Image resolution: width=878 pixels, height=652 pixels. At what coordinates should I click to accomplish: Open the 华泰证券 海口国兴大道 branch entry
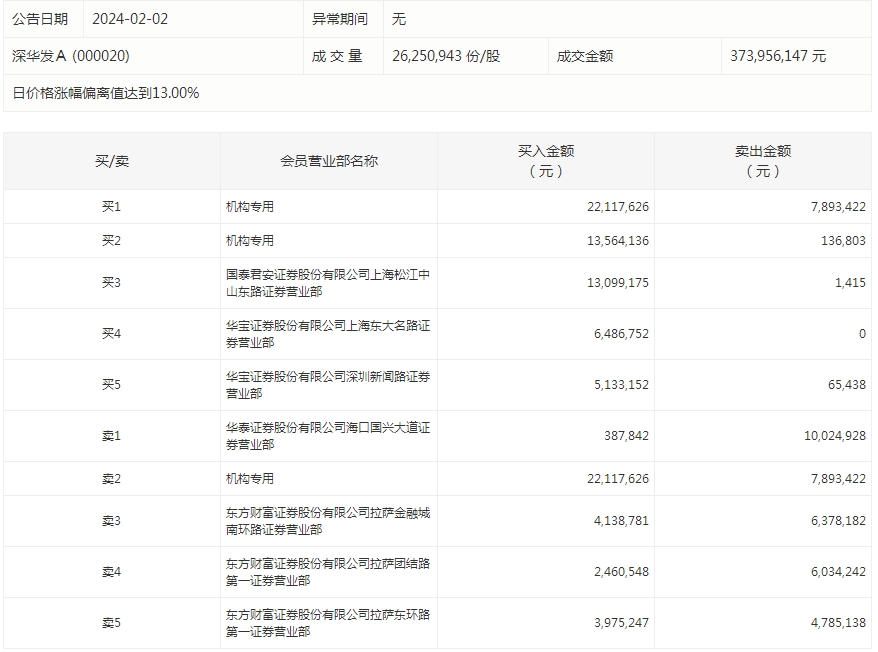(x=327, y=436)
